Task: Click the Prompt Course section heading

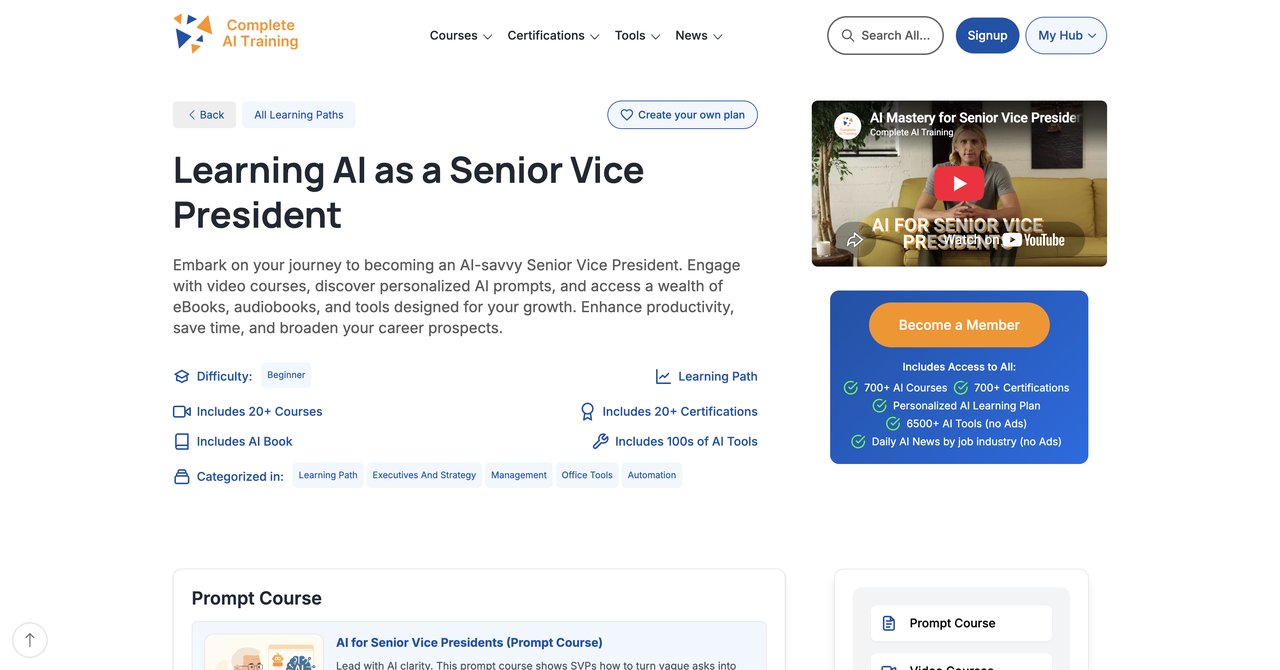Action: [257, 598]
